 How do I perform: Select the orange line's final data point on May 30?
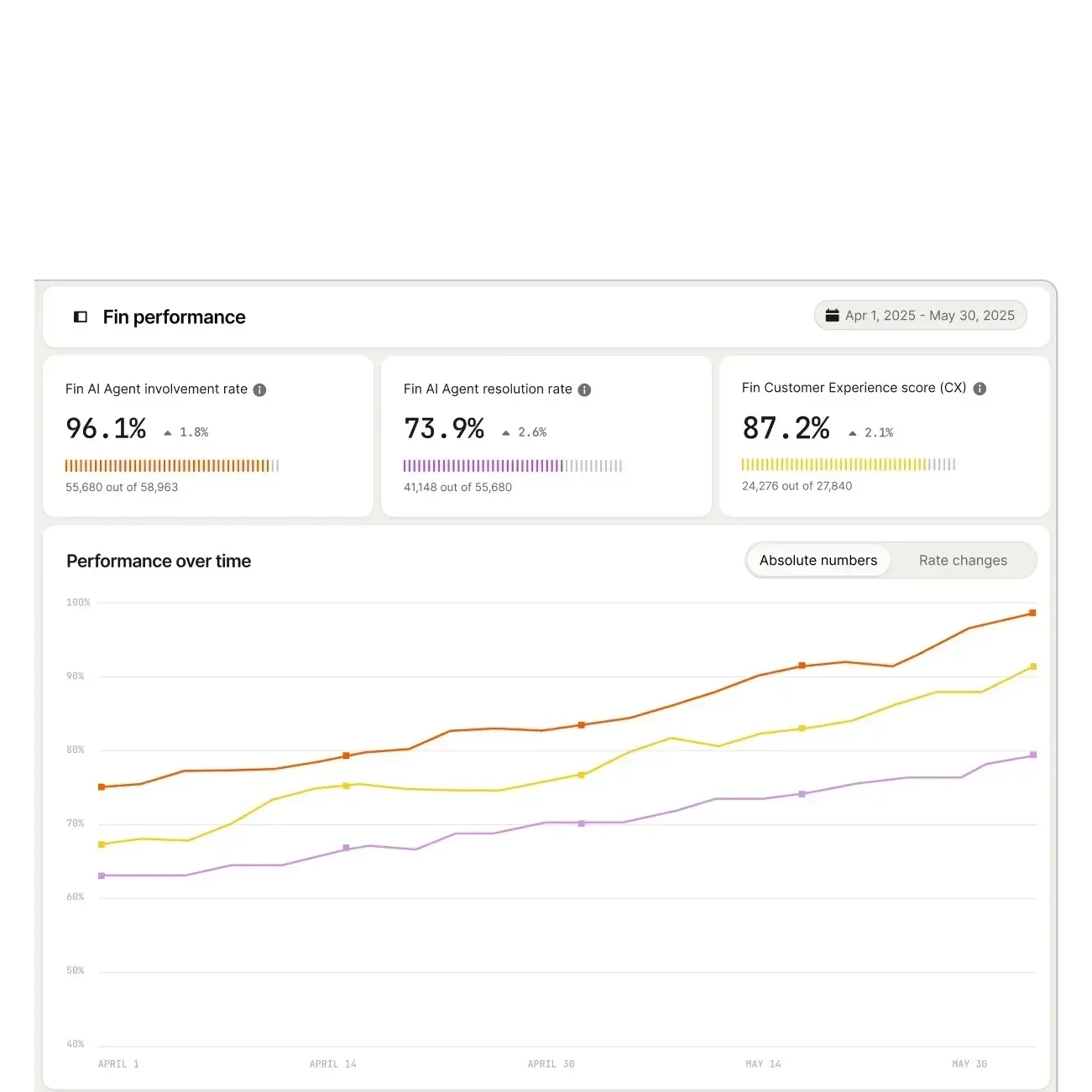pyautogui.click(x=1032, y=613)
